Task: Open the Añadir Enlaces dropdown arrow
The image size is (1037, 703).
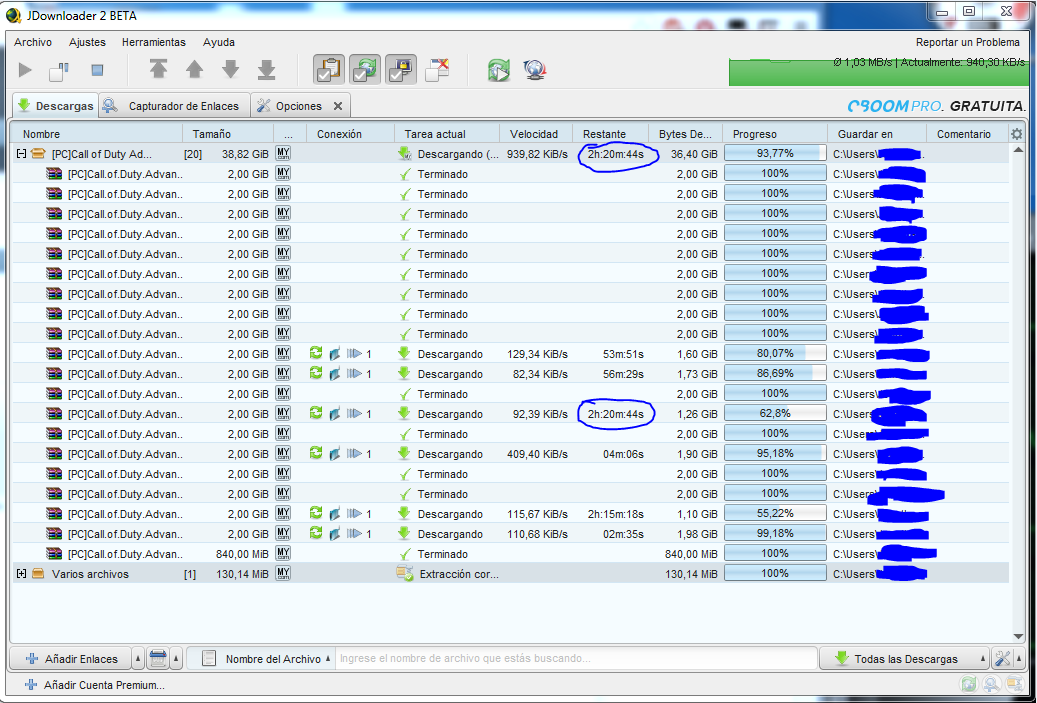Action: pyautogui.click(x=138, y=659)
